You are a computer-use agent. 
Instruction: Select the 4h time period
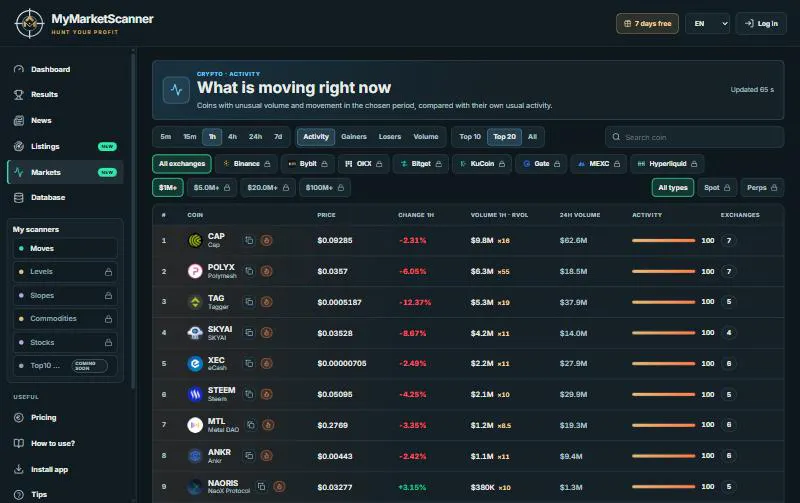pos(233,137)
